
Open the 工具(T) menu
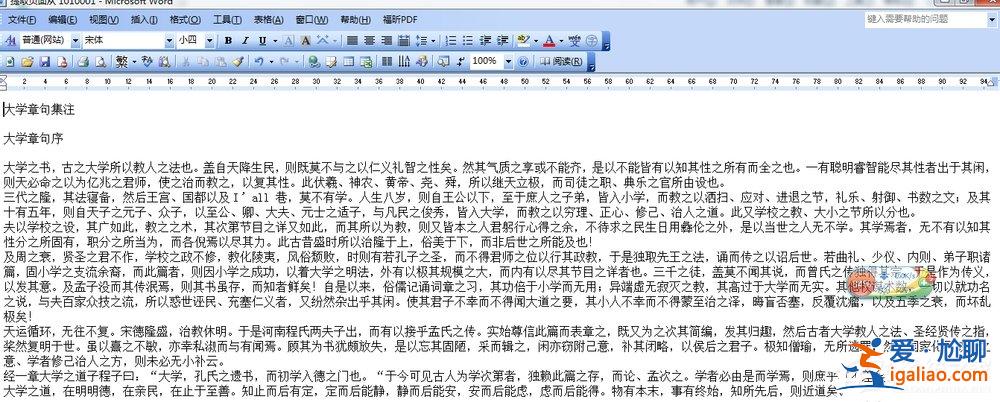[227, 20]
